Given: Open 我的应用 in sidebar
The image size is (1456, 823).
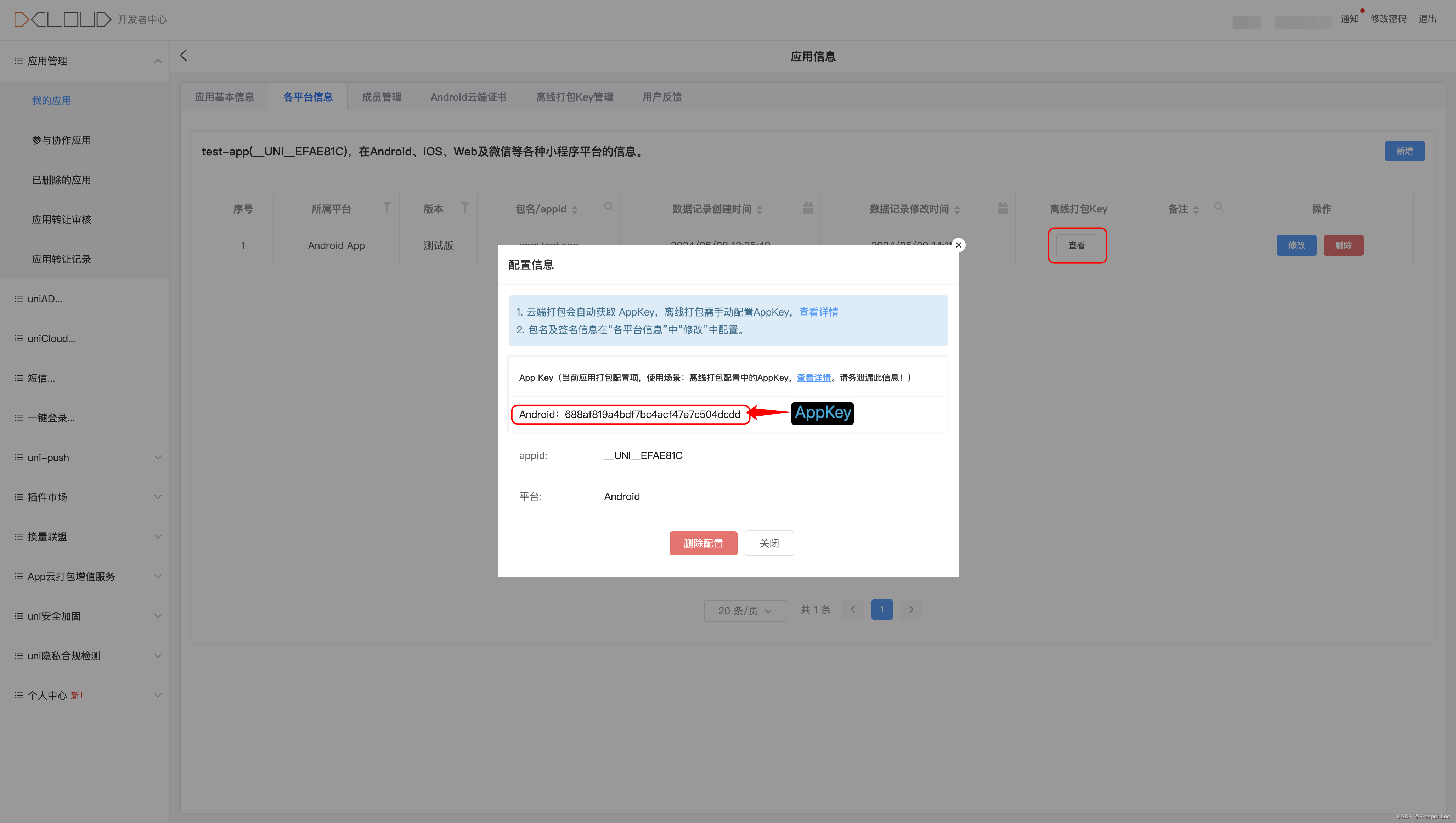Looking at the screenshot, I should tap(51, 101).
